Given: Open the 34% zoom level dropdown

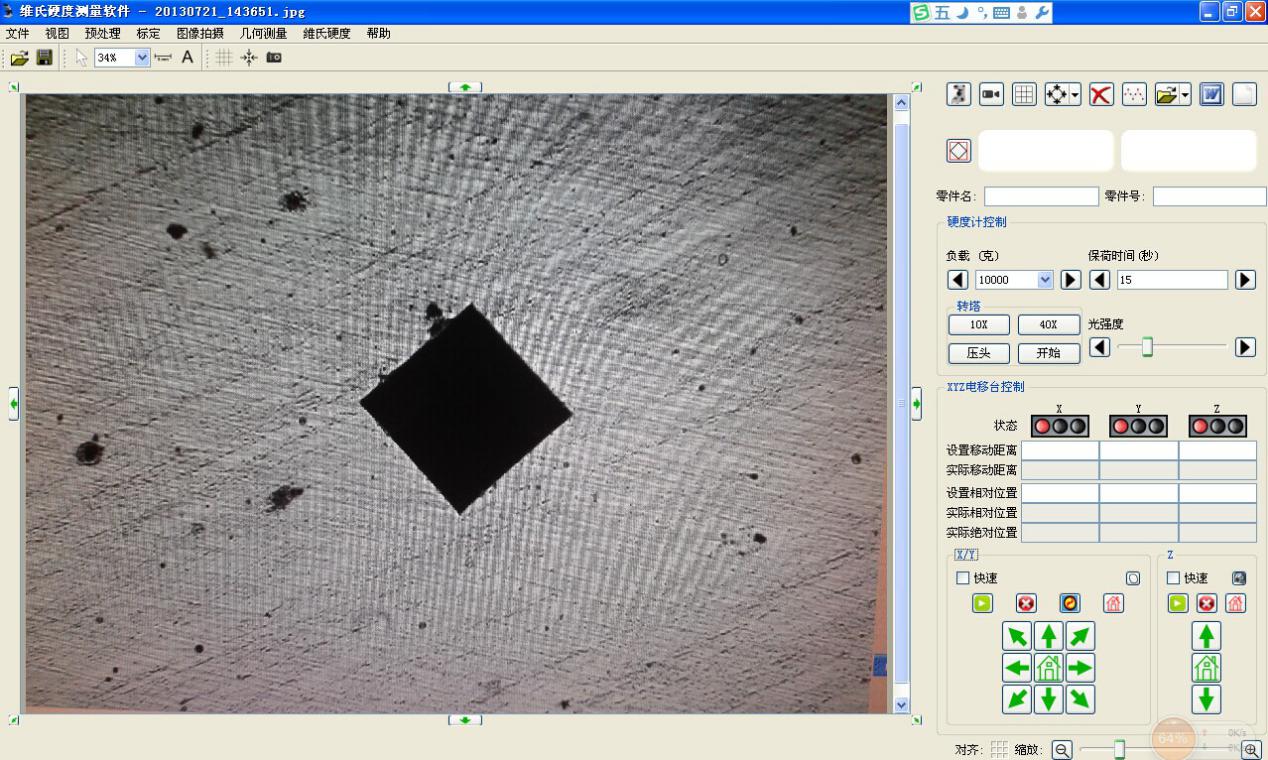Looking at the screenshot, I should 141,58.
